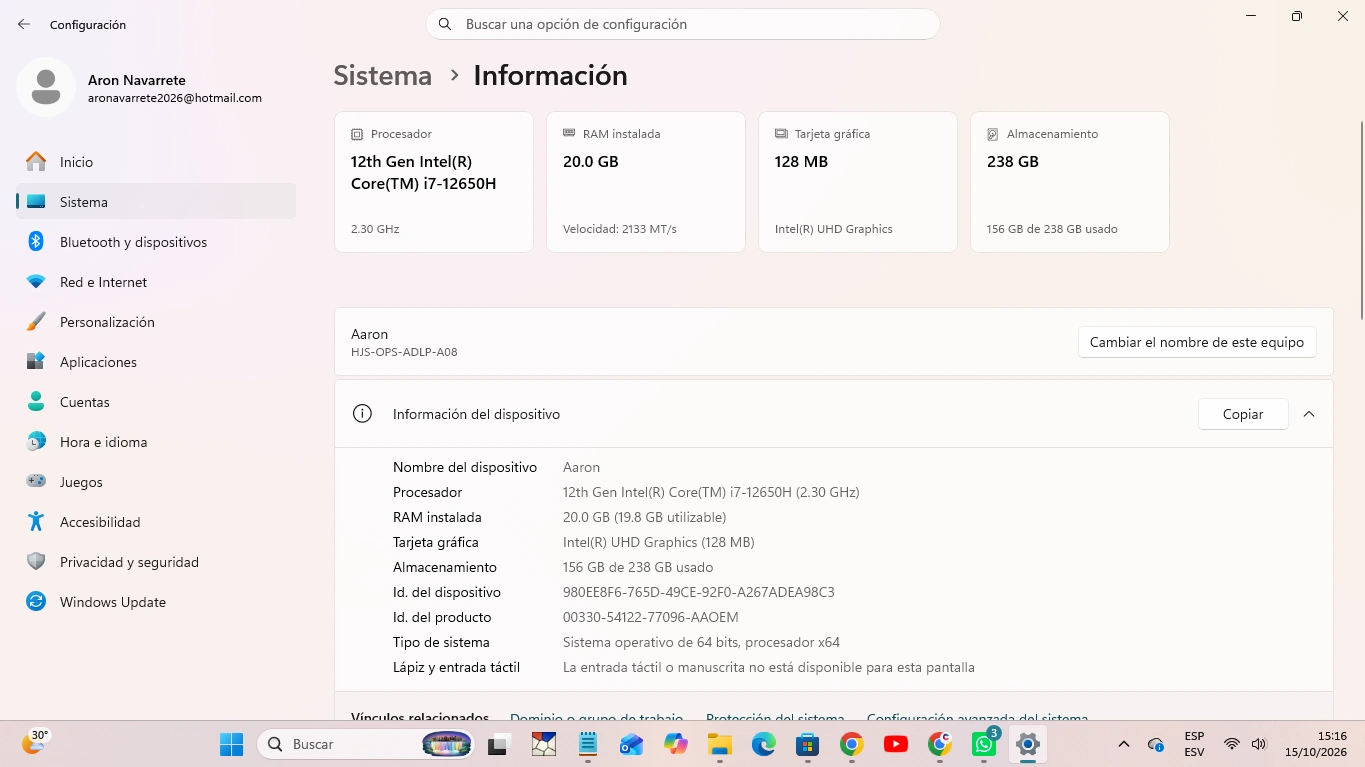The height and width of the screenshot is (767, 1365).
Task: Open the Procesador info card
Action: point(434,182)
